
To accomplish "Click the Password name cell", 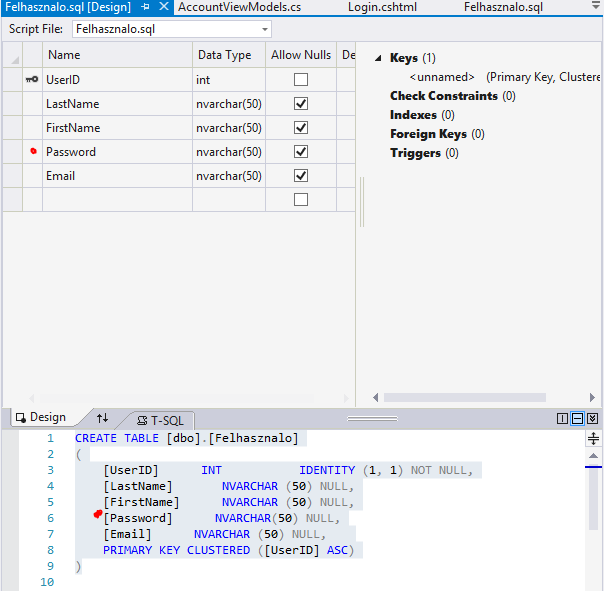I will tap(117, 152).
